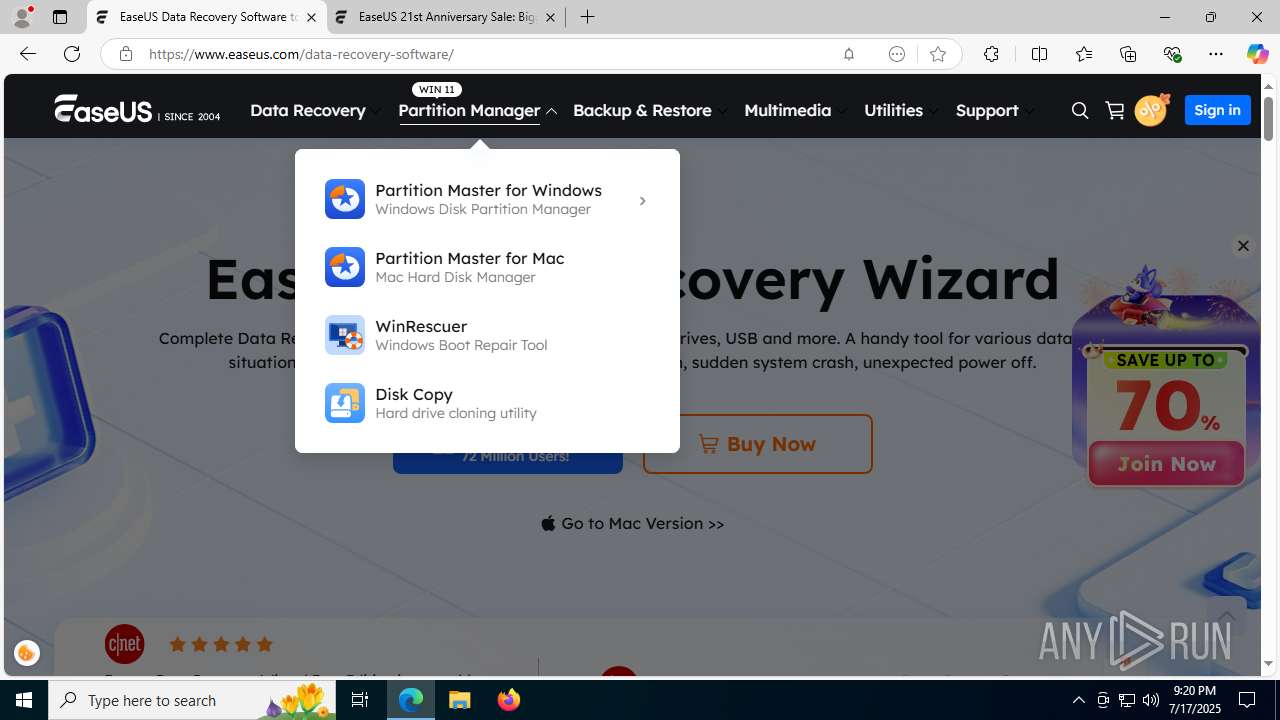Open File Explorer from taskbar
The width and height of the screenshot is (1280, 720).
pos(460,700)
